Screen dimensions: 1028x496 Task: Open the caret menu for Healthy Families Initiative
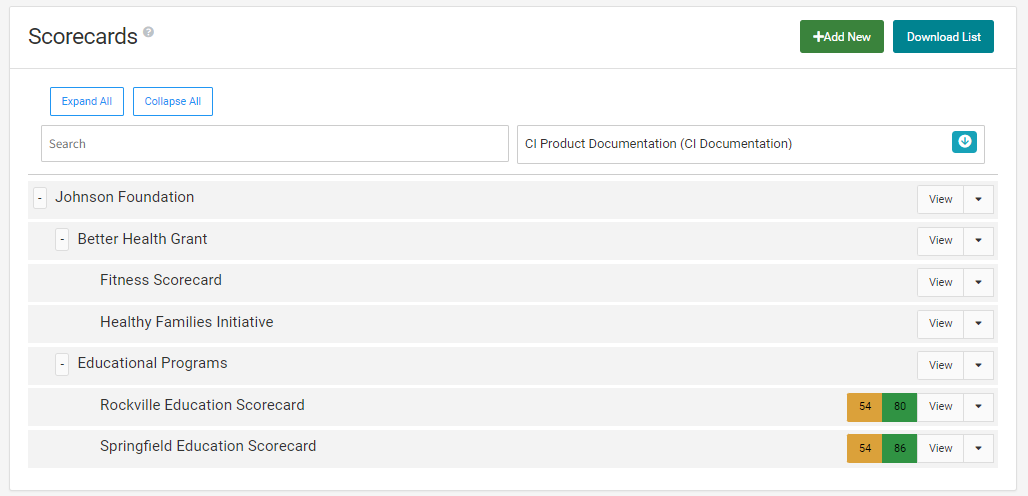tap(978, 324)
